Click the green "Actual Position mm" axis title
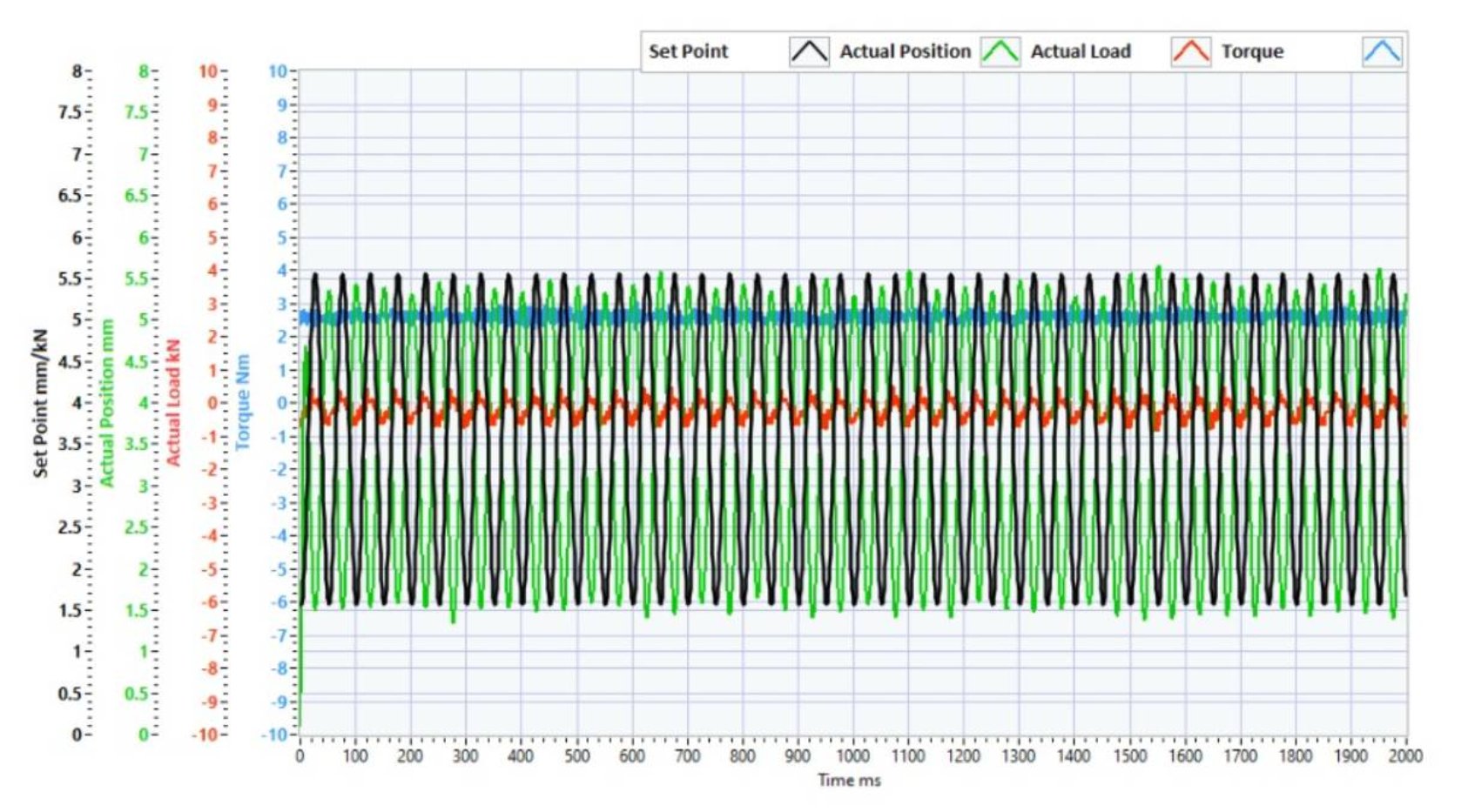 click(107, 402)
